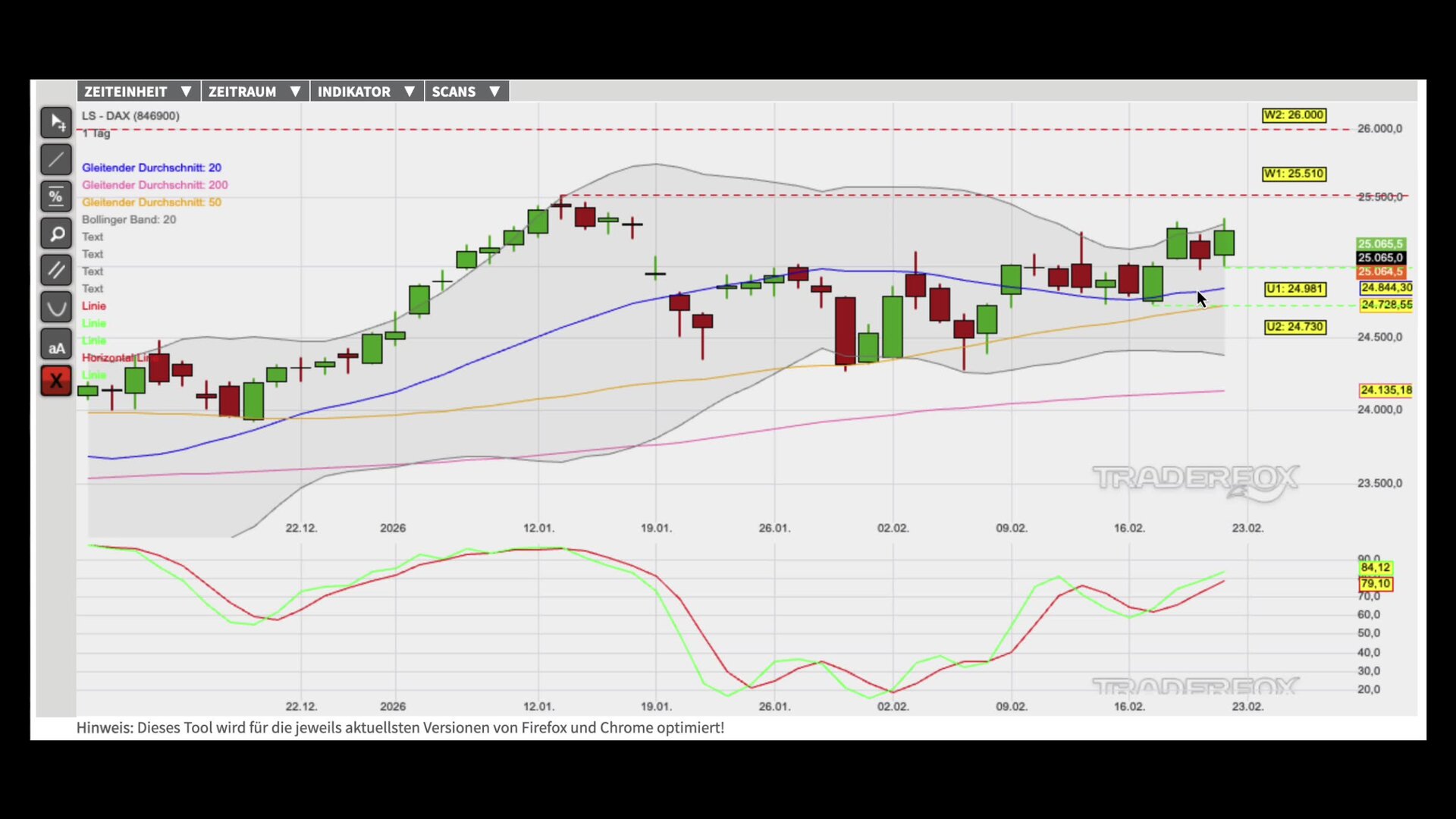Toggle the Gleitender Durchschnitt: 20 indicator label
Screen dimensions: 1456x819
(x=152, y=168)
